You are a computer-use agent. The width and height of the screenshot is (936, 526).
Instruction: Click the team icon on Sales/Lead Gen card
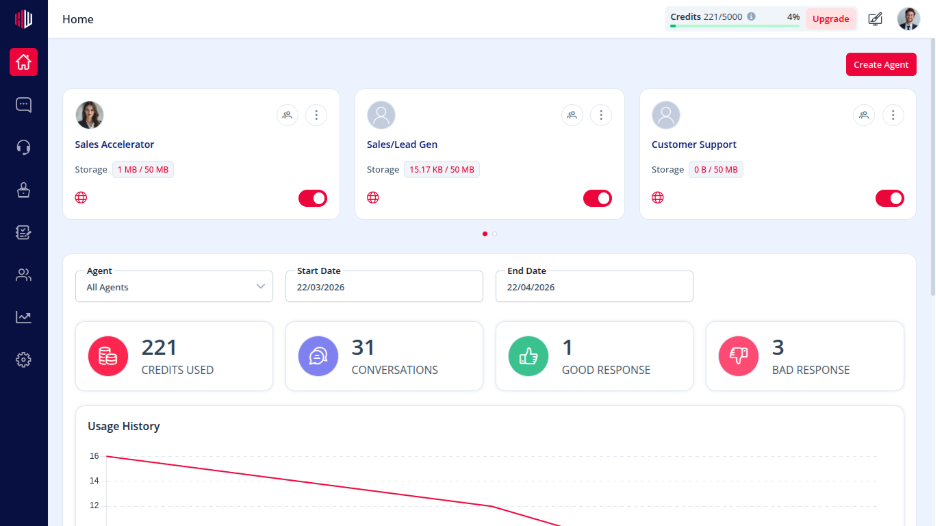click(572, 115)
